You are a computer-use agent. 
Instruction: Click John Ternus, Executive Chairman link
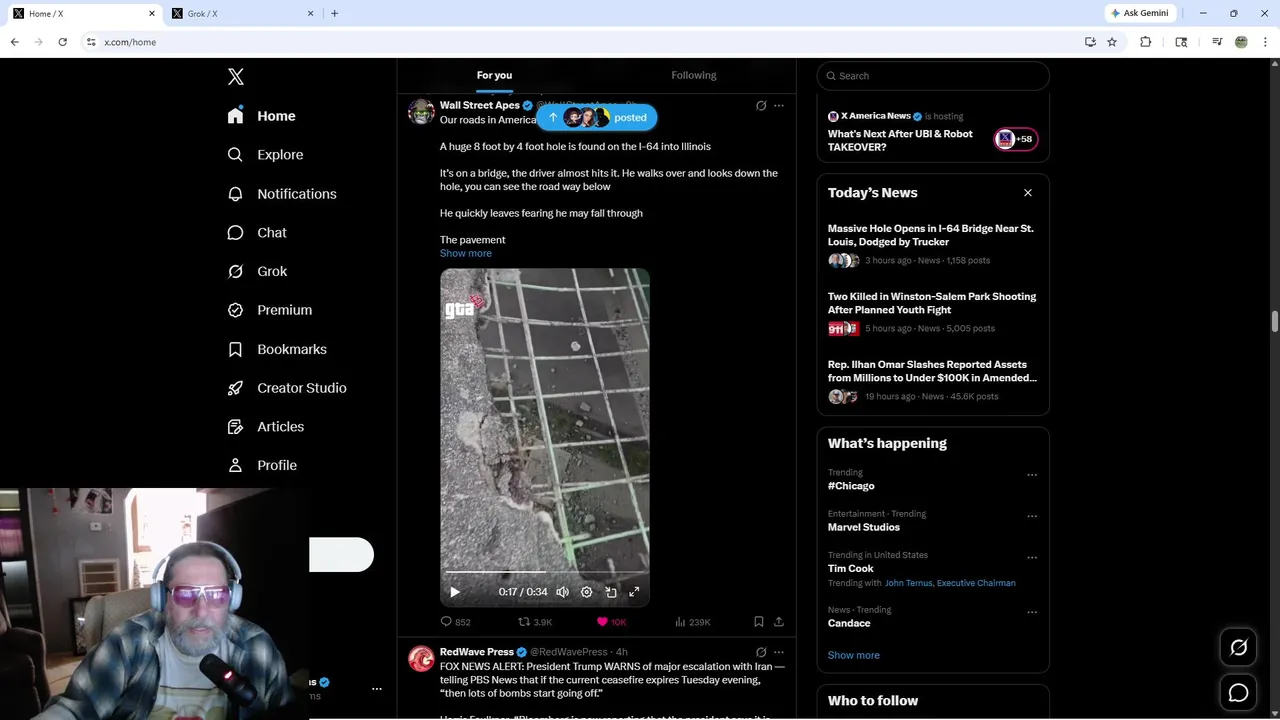point(950,583)
